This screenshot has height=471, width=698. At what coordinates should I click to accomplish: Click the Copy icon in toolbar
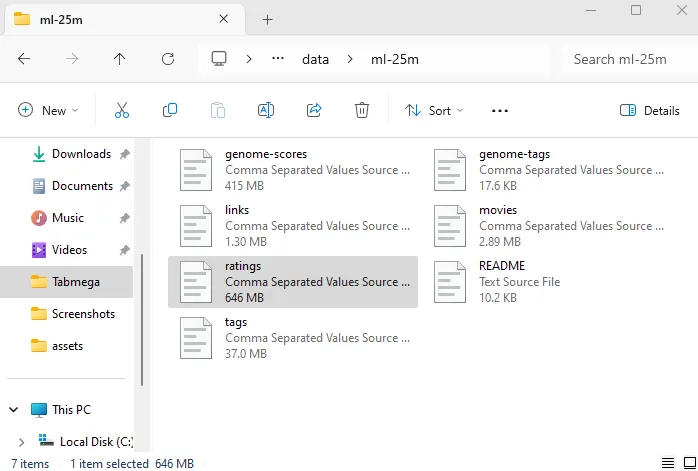(170, 110)
